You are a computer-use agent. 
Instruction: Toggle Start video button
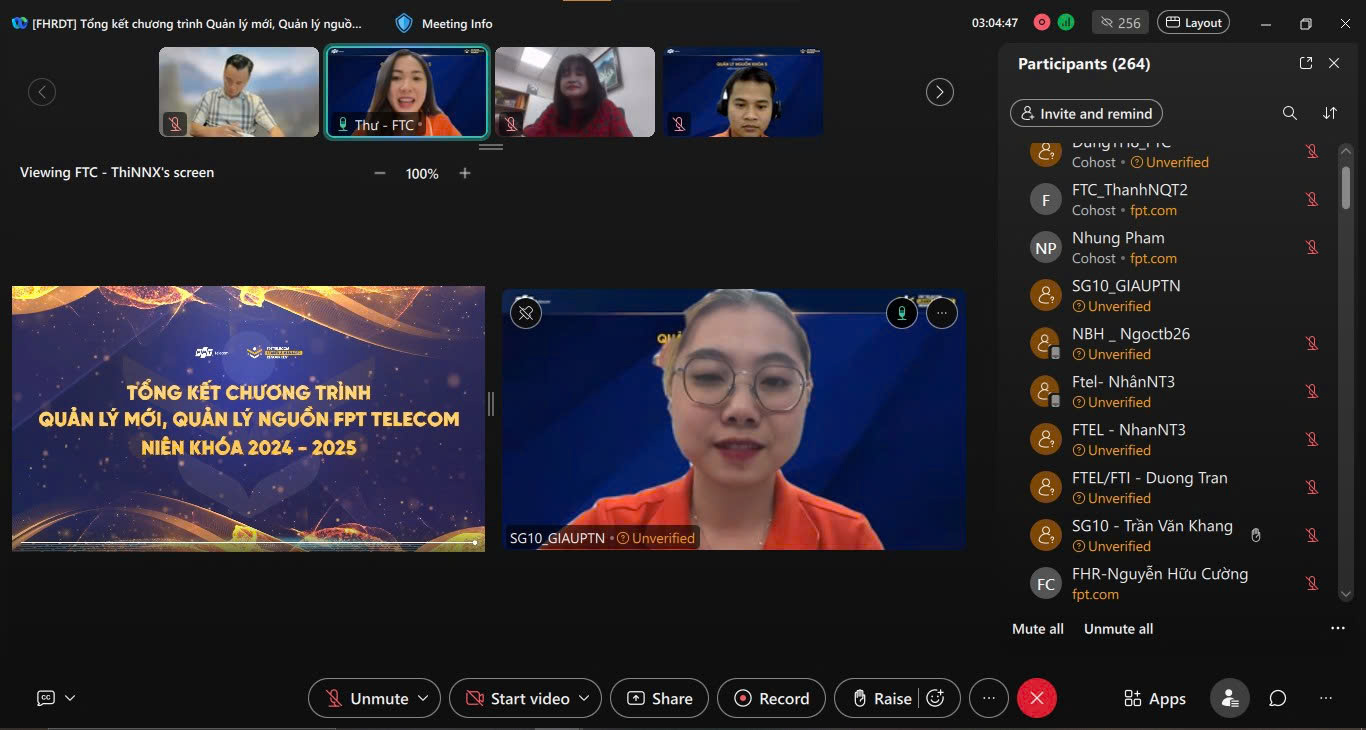click(517, 698)
